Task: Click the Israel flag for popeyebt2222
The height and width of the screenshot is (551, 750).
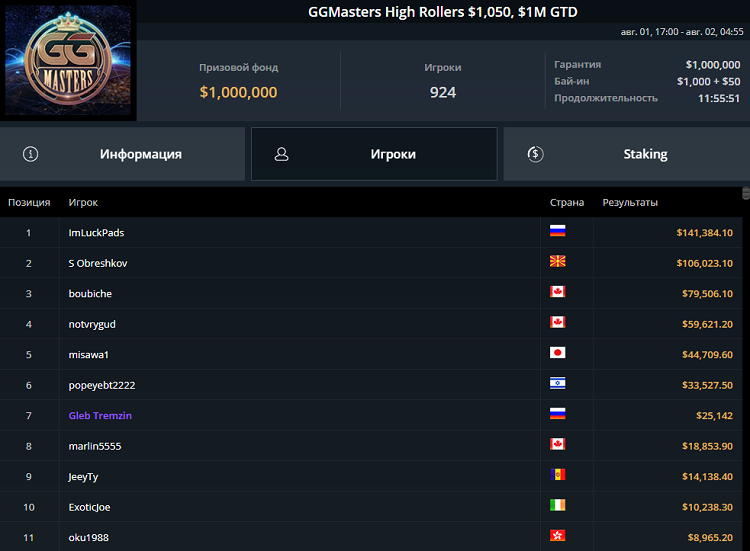Action: click(x=558, y=383)
